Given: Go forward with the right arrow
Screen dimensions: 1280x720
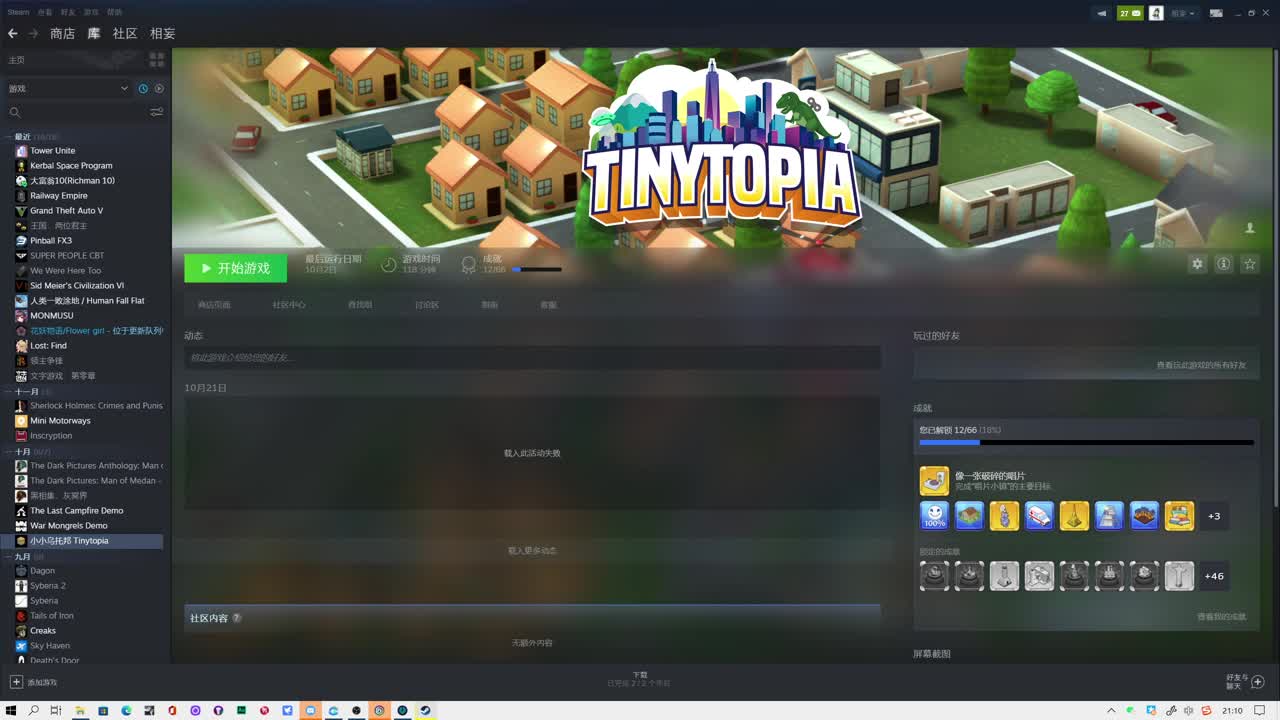Looking at the screenshot, I should [x=33, y=33].
